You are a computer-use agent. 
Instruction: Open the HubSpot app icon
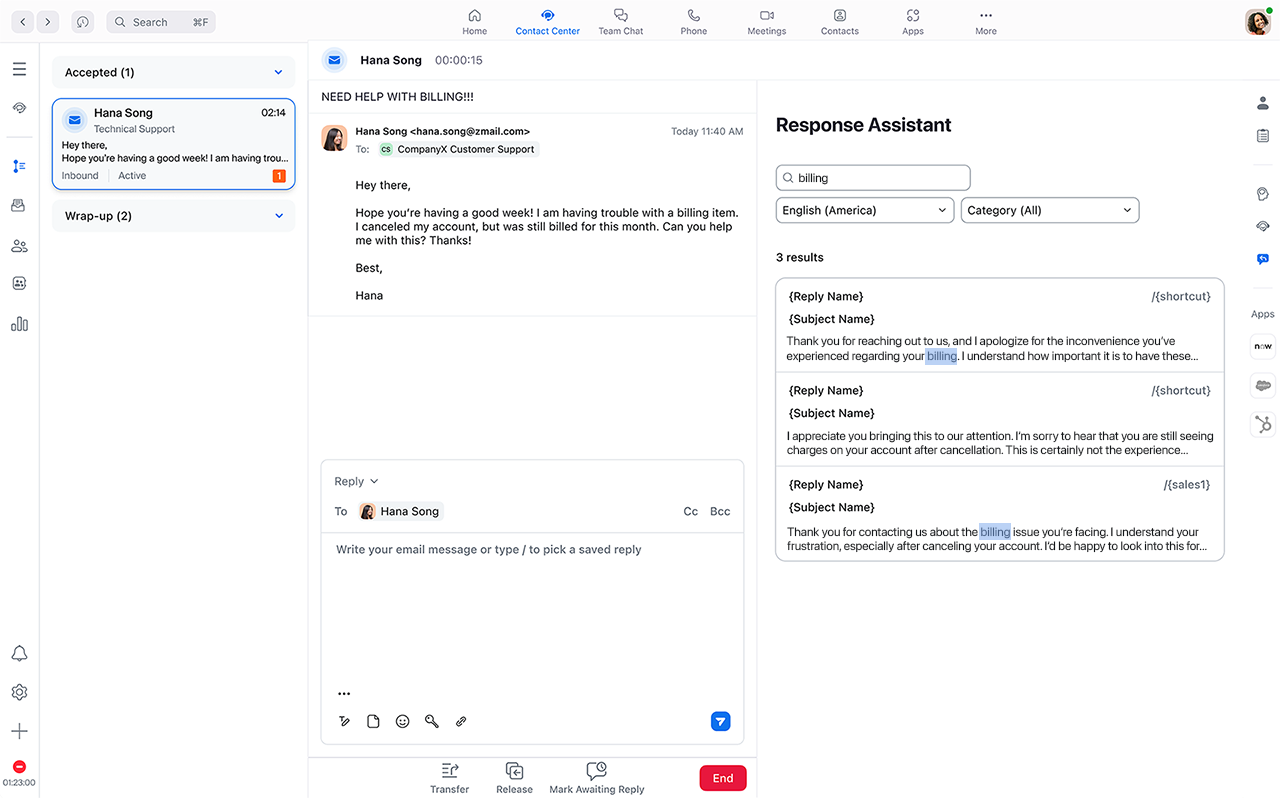click(x=1263, y=425)
